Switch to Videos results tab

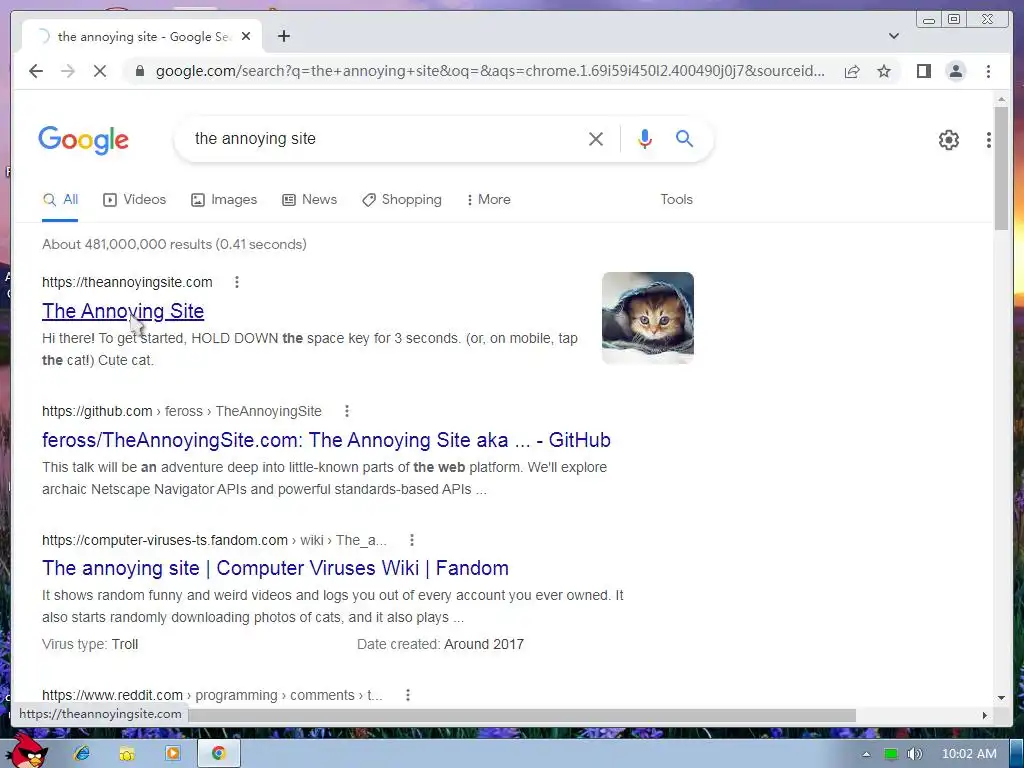(x=135, y=200)
